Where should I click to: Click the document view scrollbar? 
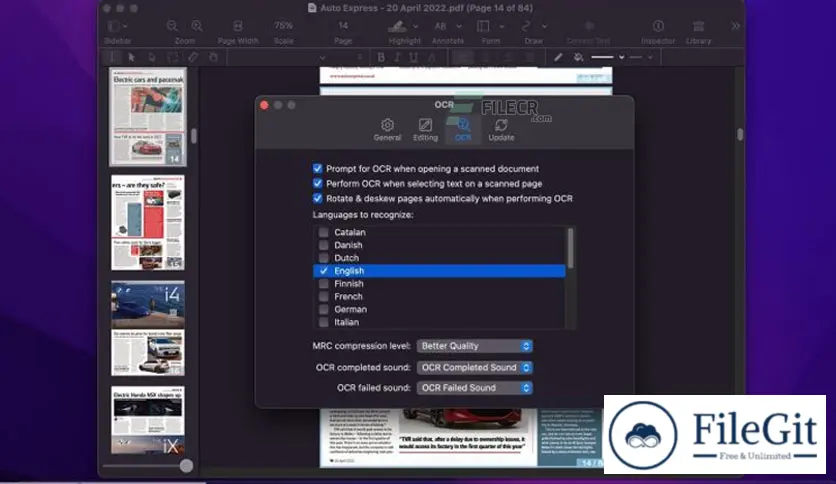(739, 134)
